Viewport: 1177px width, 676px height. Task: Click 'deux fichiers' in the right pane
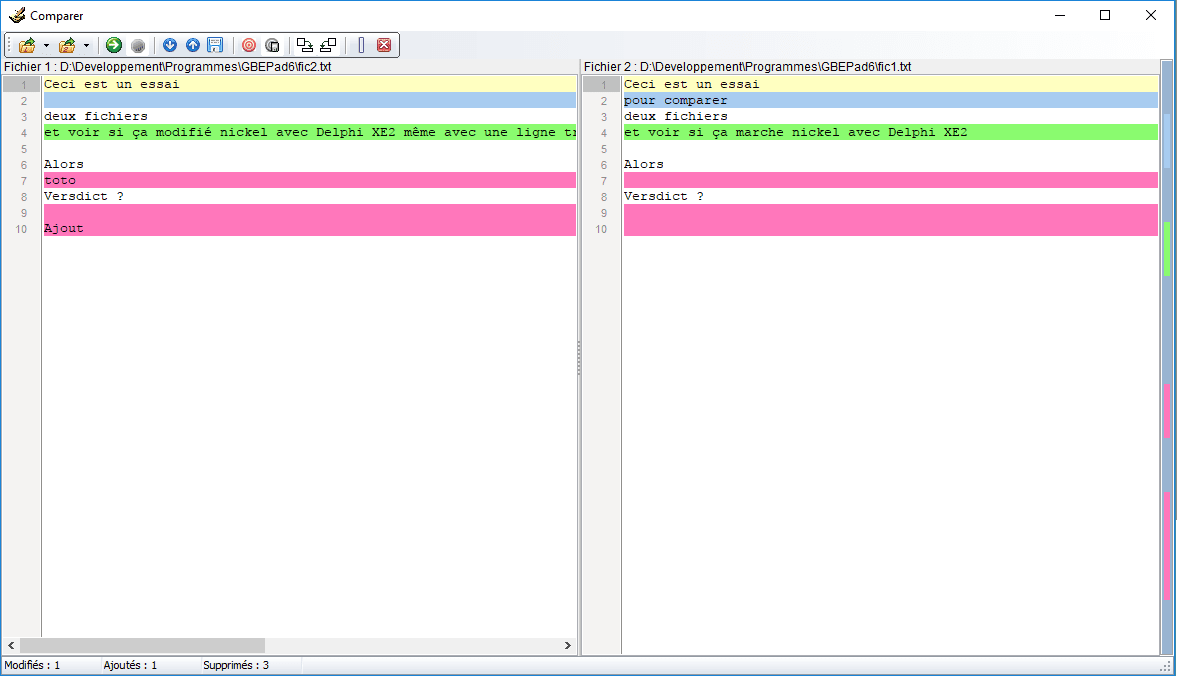tap(676, 116)
